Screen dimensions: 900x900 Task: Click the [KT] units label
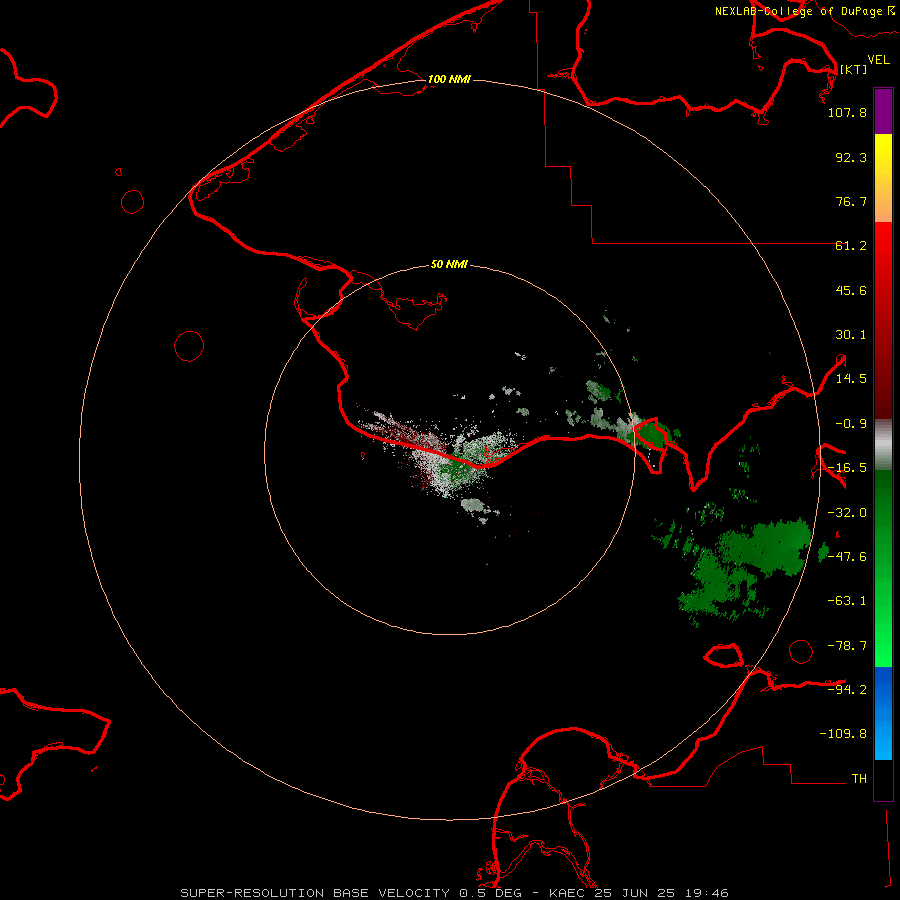[x=854, y=69]
